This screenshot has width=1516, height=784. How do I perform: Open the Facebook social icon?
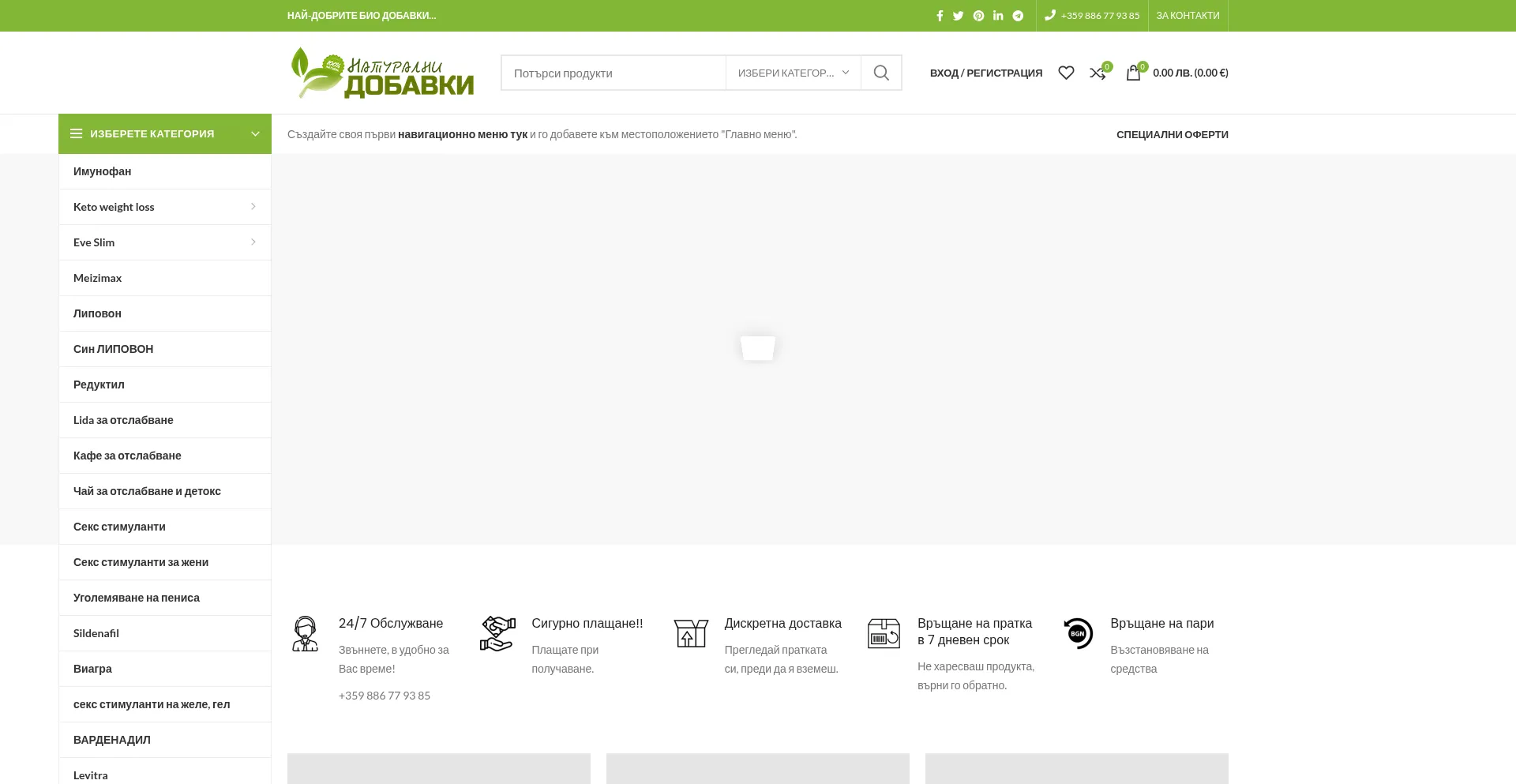click(940, 16)
